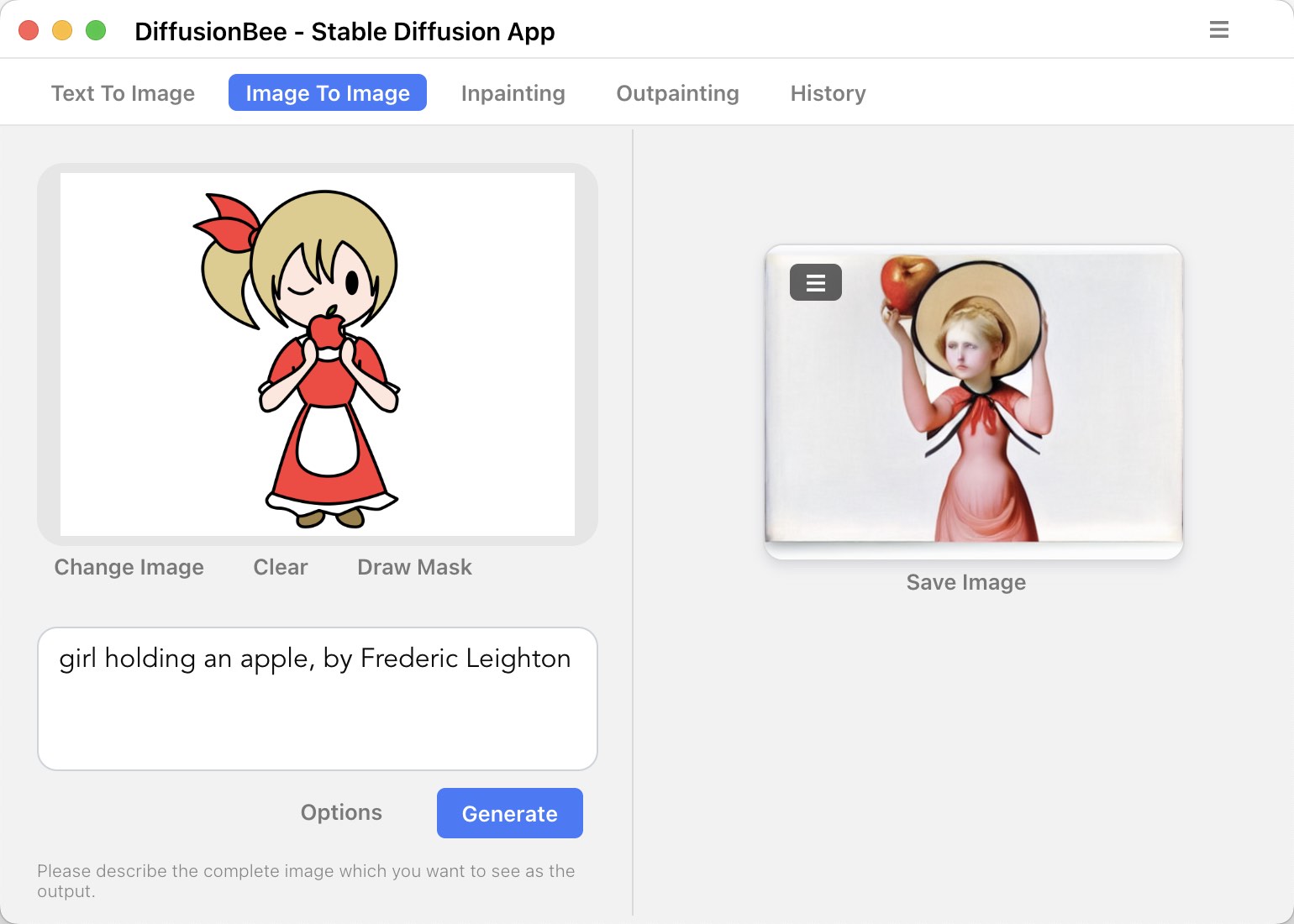Choose Draw Mask for the input image
The width and height of the screenshot is (1294, 924).
click(x=414, y=567)
